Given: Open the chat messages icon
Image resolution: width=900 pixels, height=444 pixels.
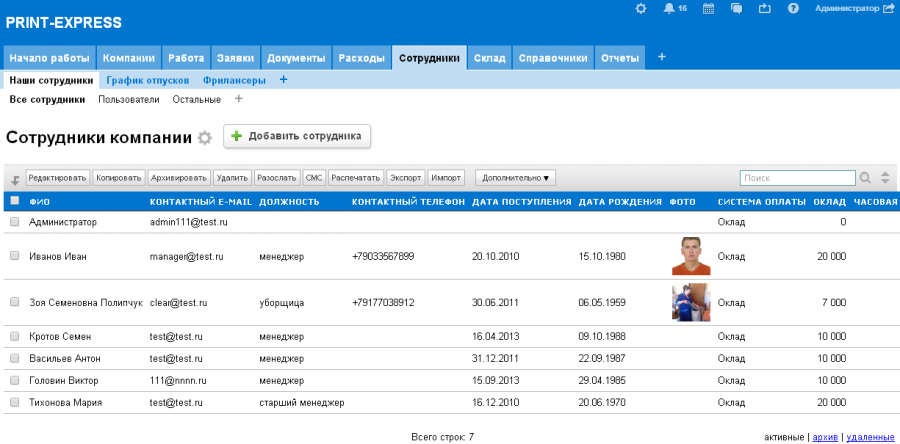Looking at the screenshot, I should point(737,8).
